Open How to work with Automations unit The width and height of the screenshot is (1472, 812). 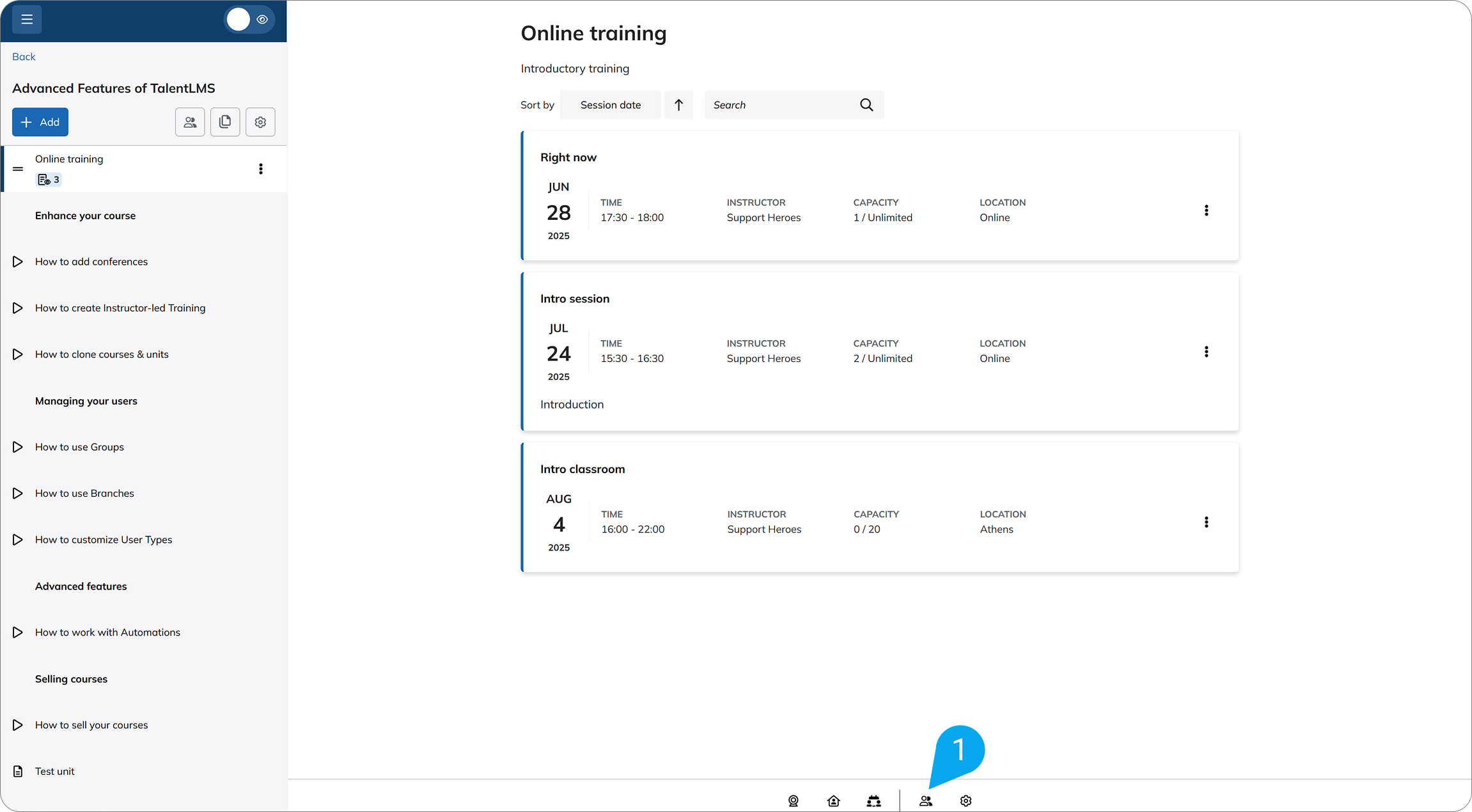(x=107, y=632)
